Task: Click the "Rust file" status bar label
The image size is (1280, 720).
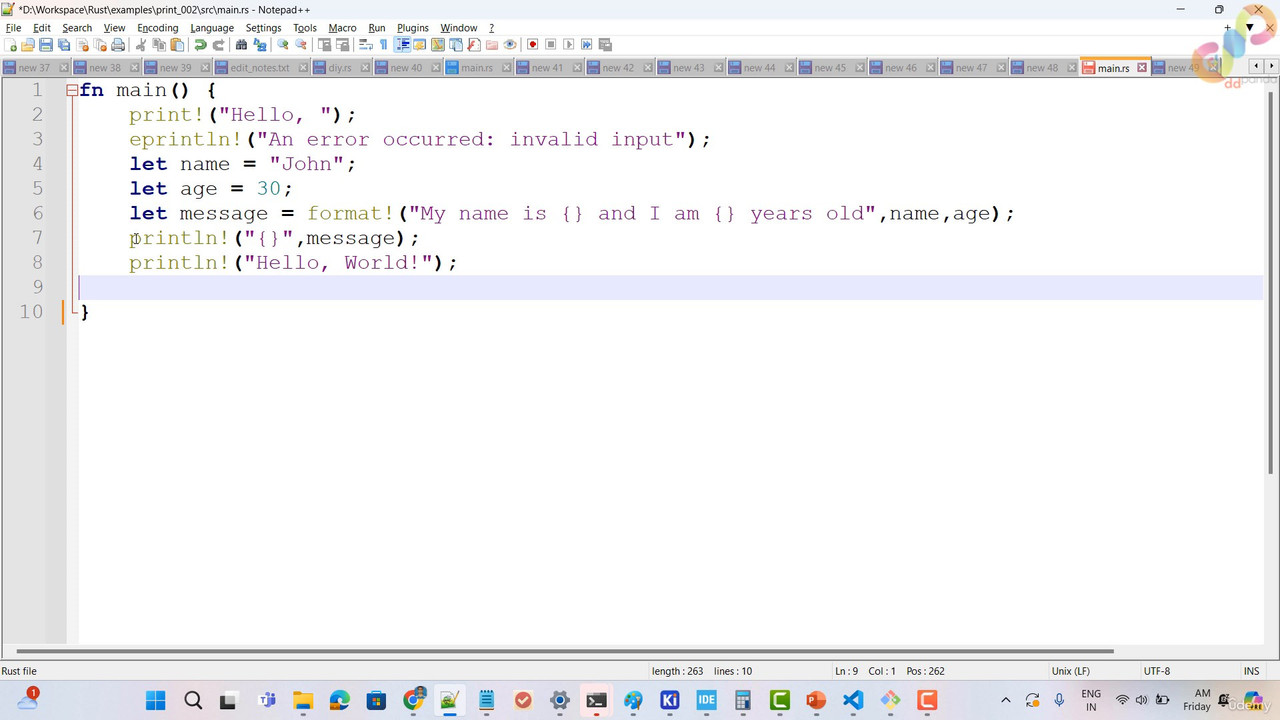Action: tap(19, 671)
